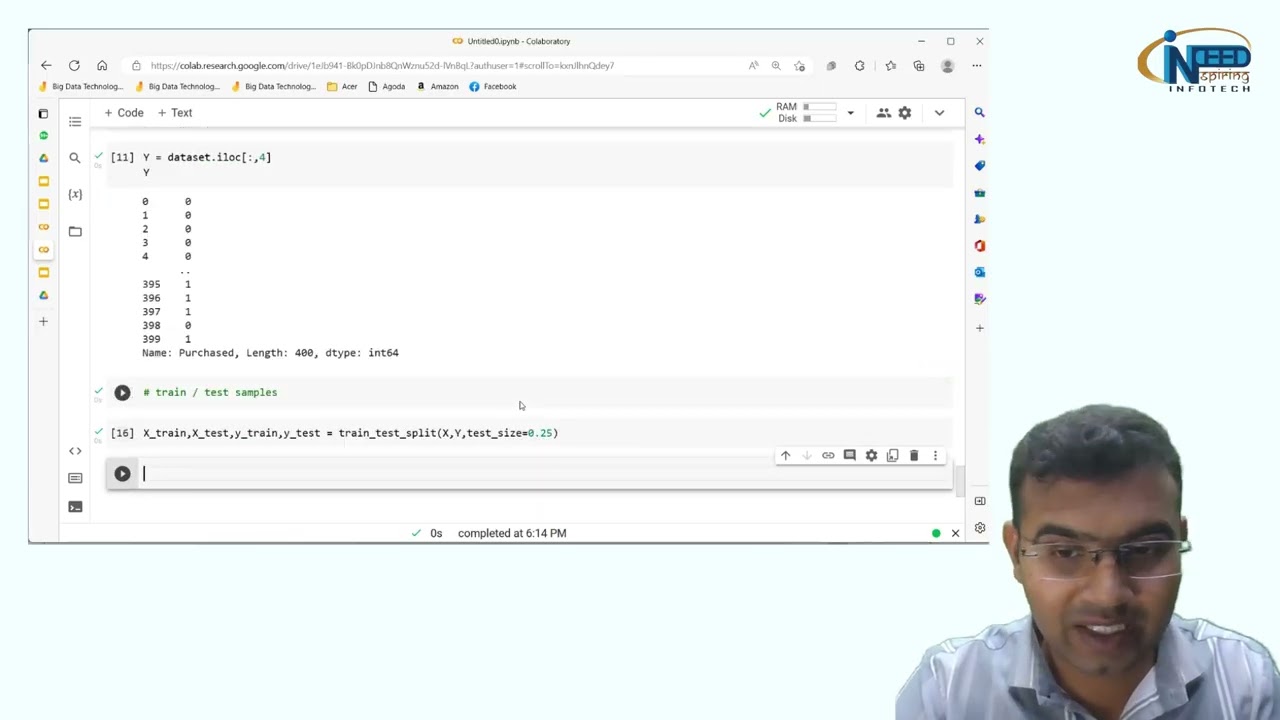Click the 'Y = dataset.iloc[:,4]' code line
The width and height of the screenshot is (1280, 720).
pos(207,157)
